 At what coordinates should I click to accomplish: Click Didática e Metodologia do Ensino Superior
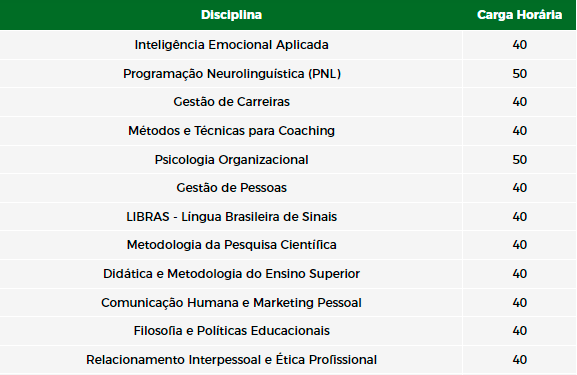(231, 274)
